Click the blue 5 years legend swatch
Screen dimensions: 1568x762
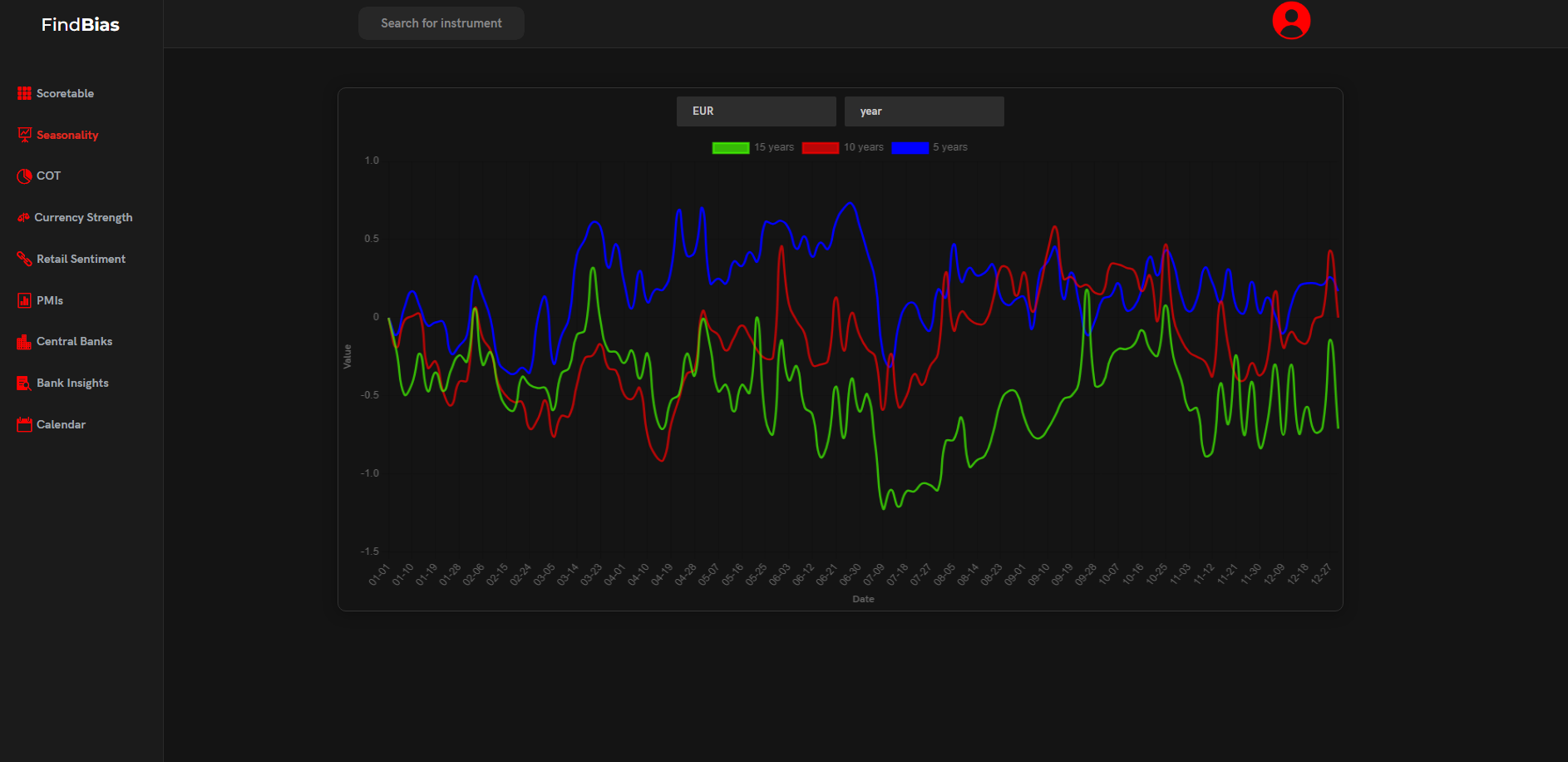coord(910,148)
